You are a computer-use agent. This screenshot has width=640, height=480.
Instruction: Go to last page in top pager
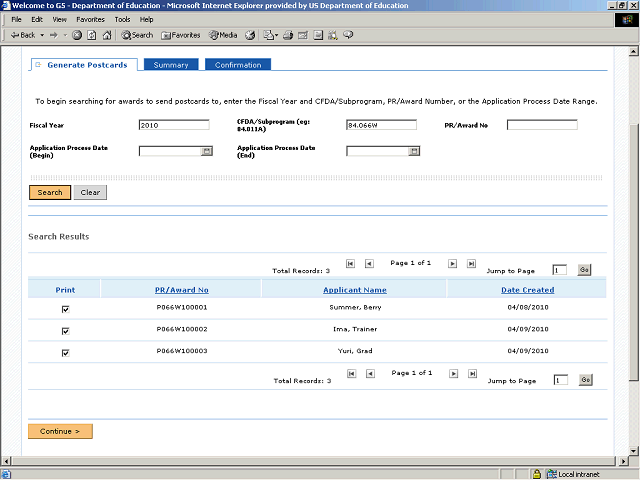tap(471, 264)
